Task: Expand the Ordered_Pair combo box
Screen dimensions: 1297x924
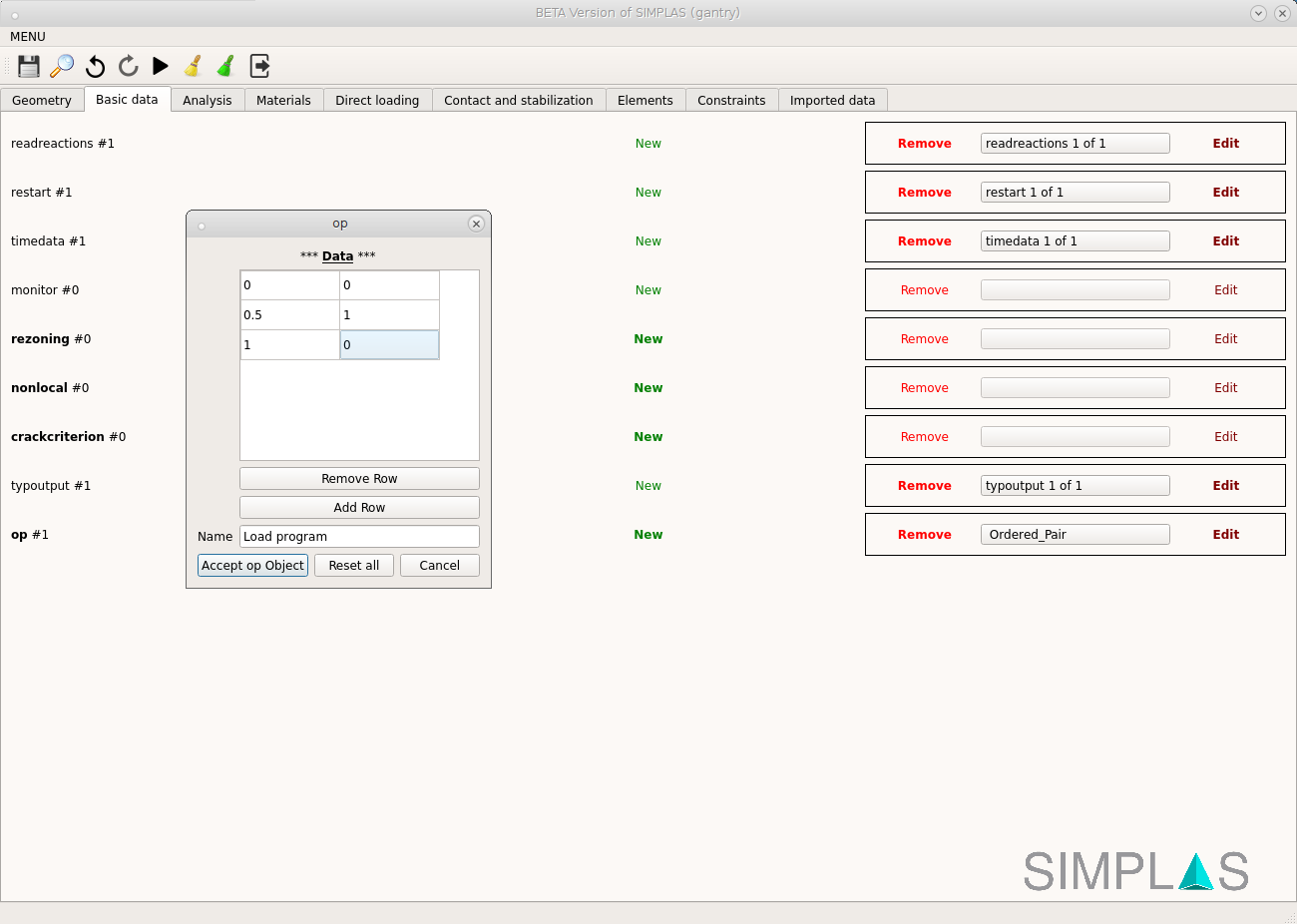Action: (1075, 535)
